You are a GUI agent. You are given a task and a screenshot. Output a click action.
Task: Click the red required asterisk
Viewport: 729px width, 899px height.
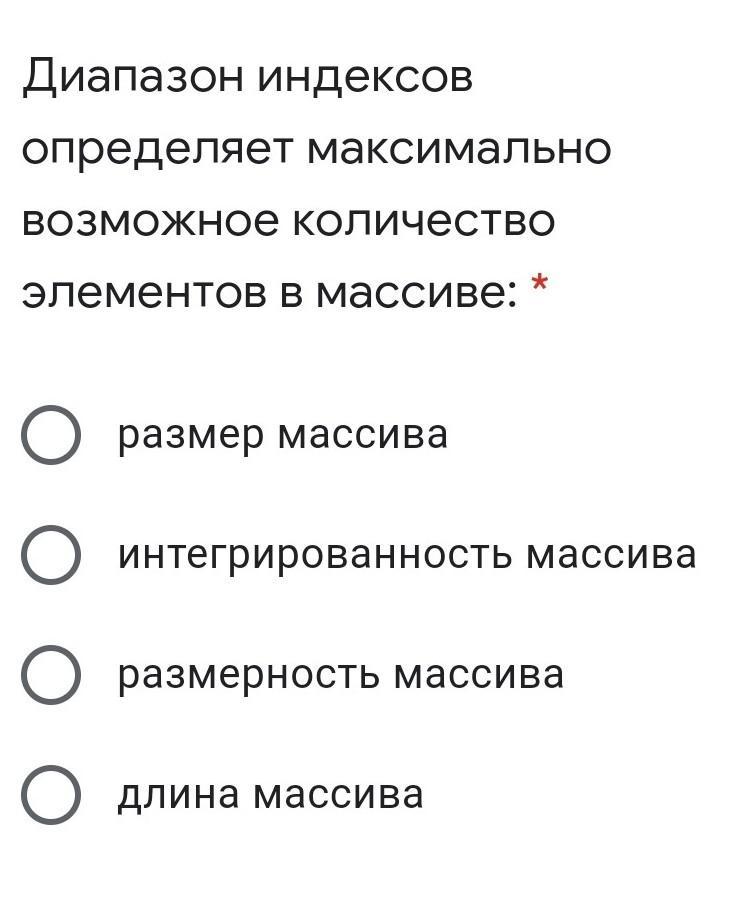[539, 283]
